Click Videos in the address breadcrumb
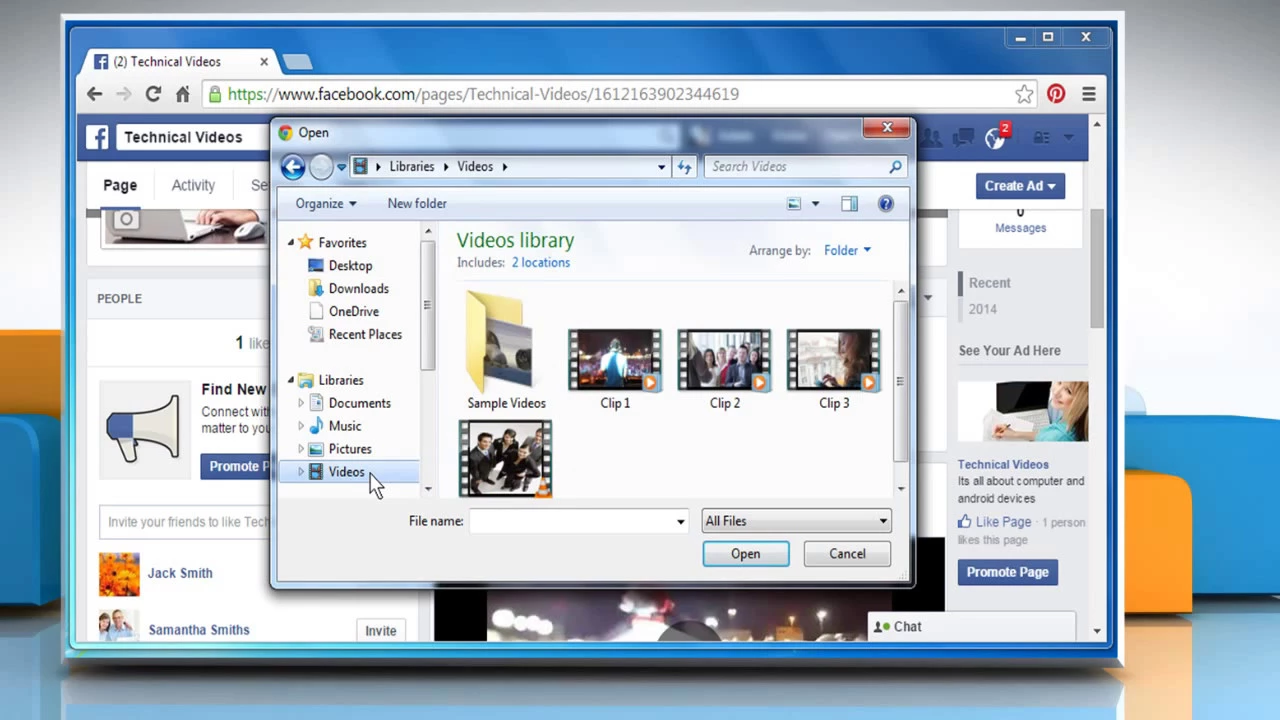The width and height of the screenshot is (1280, 720). (x=475, y=167)
